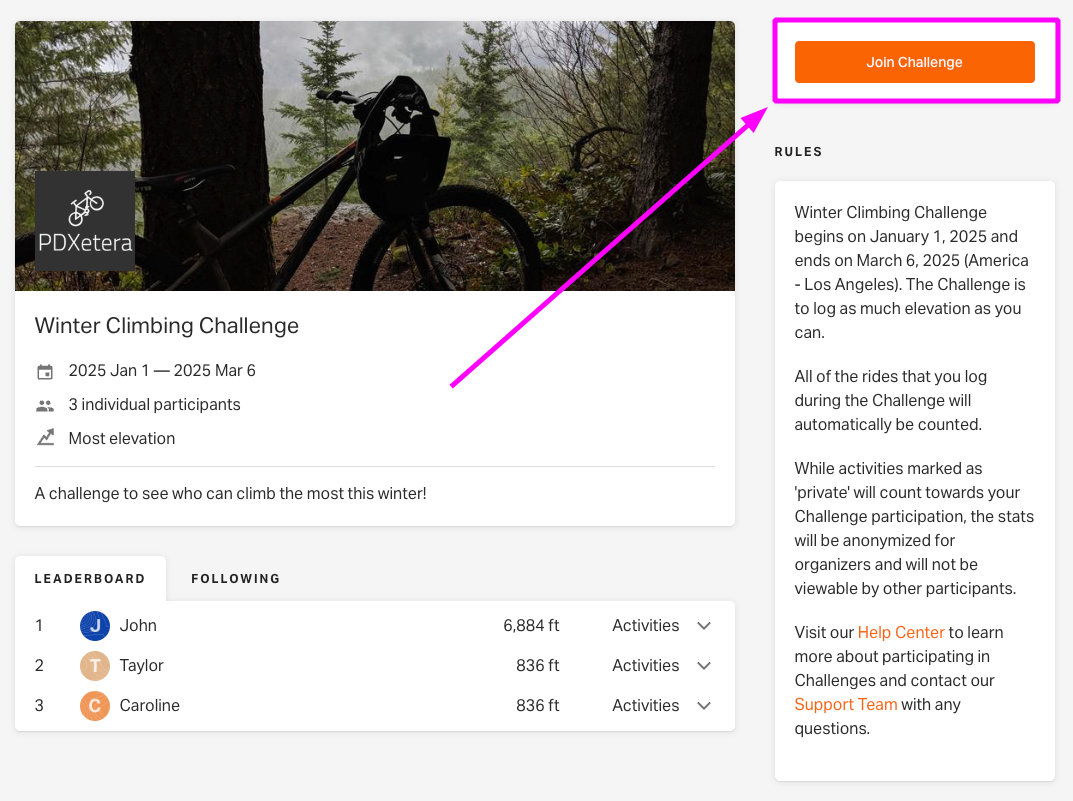Click the participants people icon
Screen dimensions: 1073x801
(45, 406)
